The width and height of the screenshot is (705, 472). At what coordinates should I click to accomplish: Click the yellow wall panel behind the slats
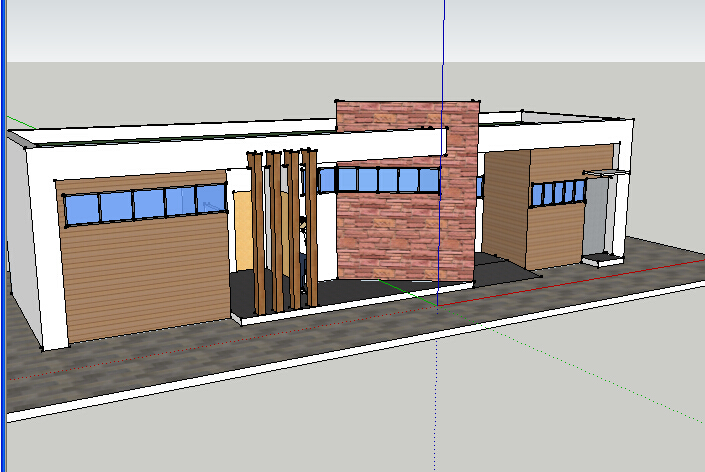243,231
